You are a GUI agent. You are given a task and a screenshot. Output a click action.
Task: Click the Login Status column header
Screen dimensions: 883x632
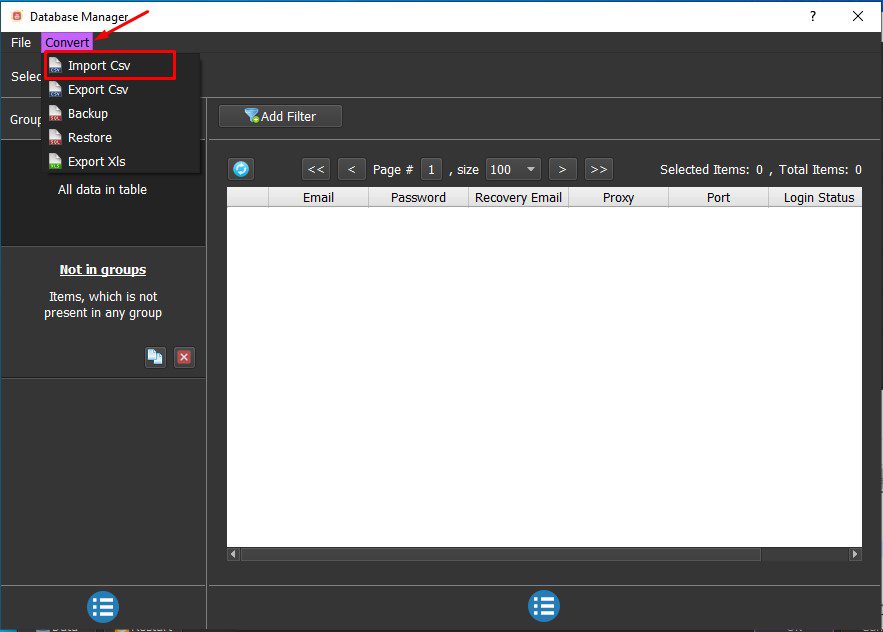[815, 198]
